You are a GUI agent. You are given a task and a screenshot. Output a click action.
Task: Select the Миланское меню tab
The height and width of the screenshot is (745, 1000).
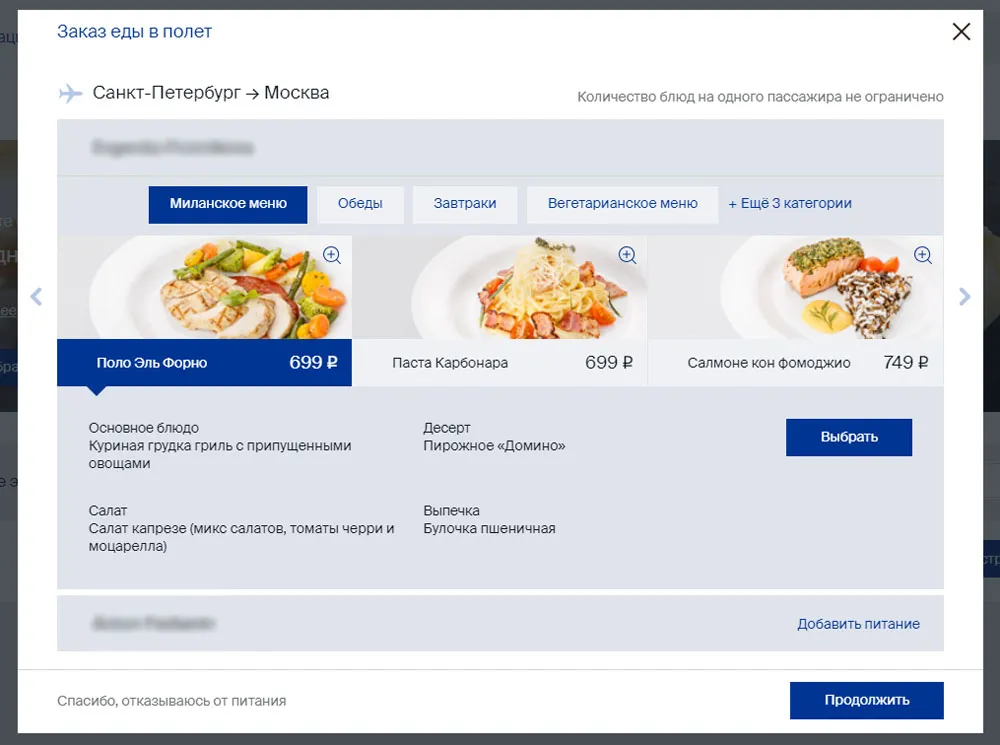point(228,204)
